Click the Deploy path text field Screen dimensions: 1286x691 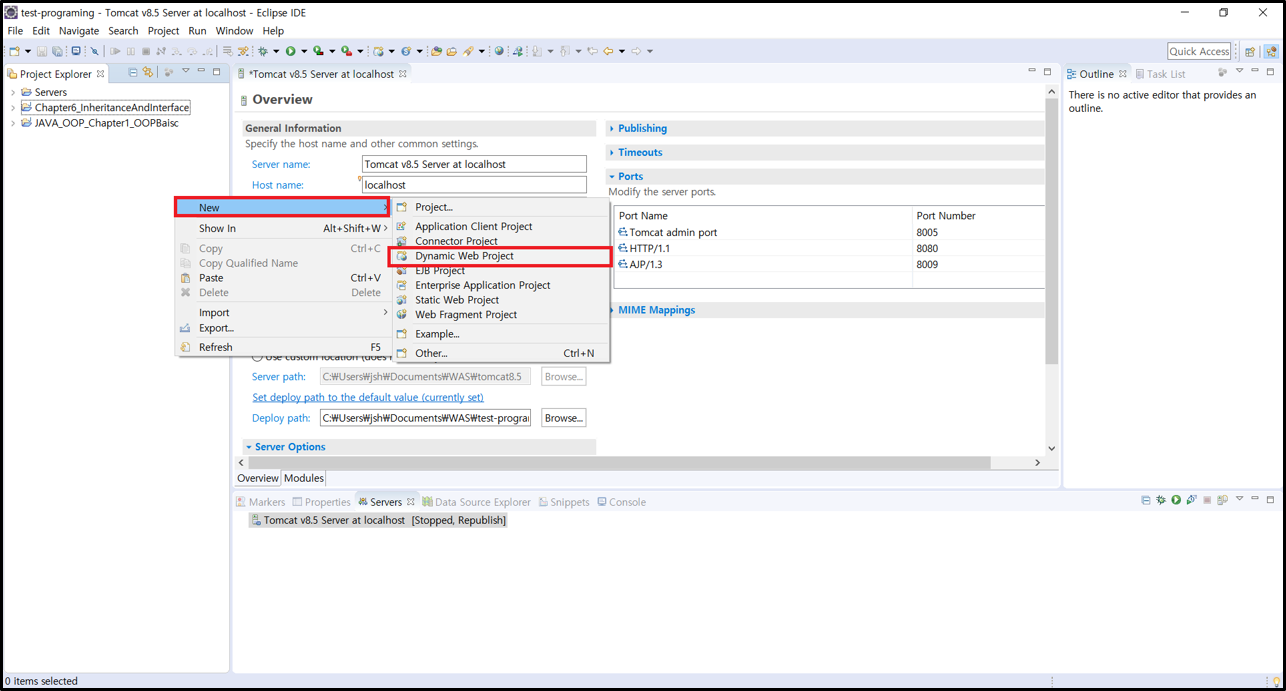(x=425, y=418)
